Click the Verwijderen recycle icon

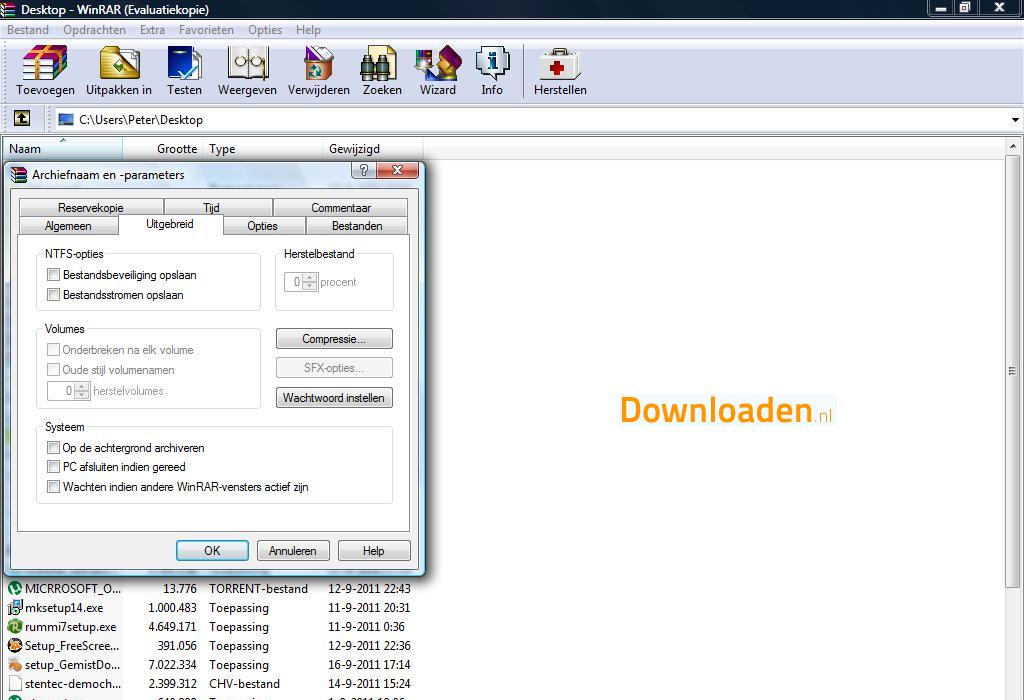(x=319, y=63)
